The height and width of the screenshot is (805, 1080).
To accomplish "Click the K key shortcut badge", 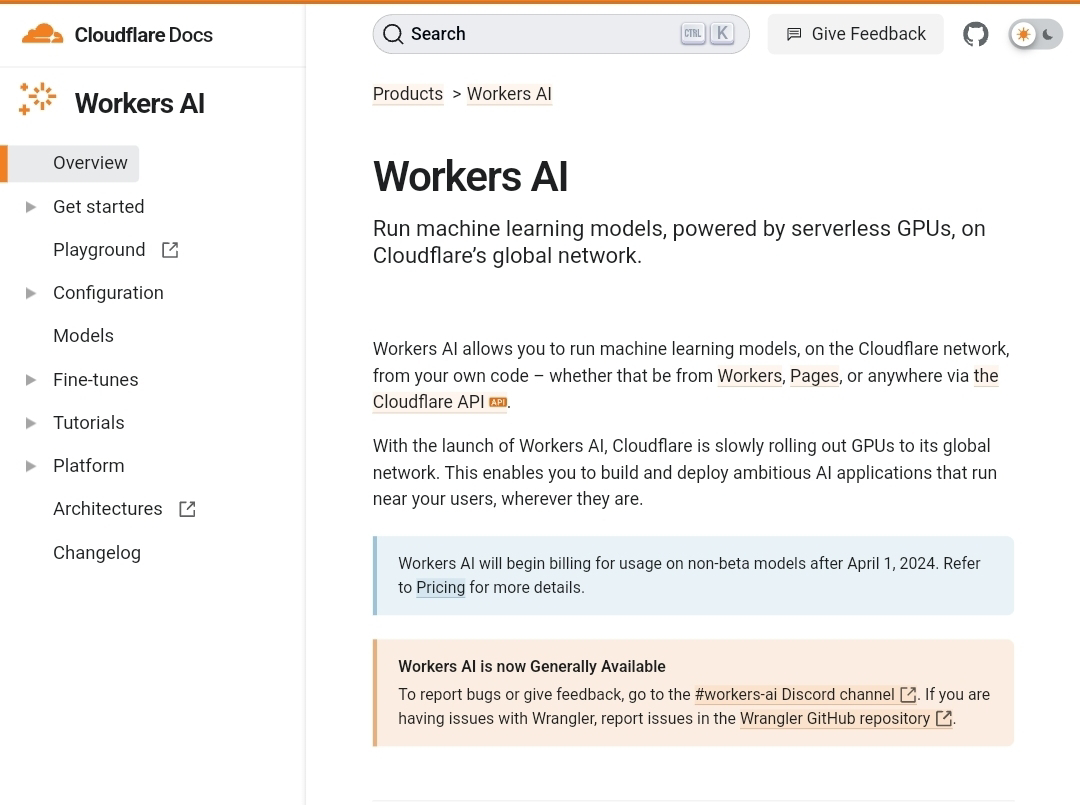I will click(722, 33).
